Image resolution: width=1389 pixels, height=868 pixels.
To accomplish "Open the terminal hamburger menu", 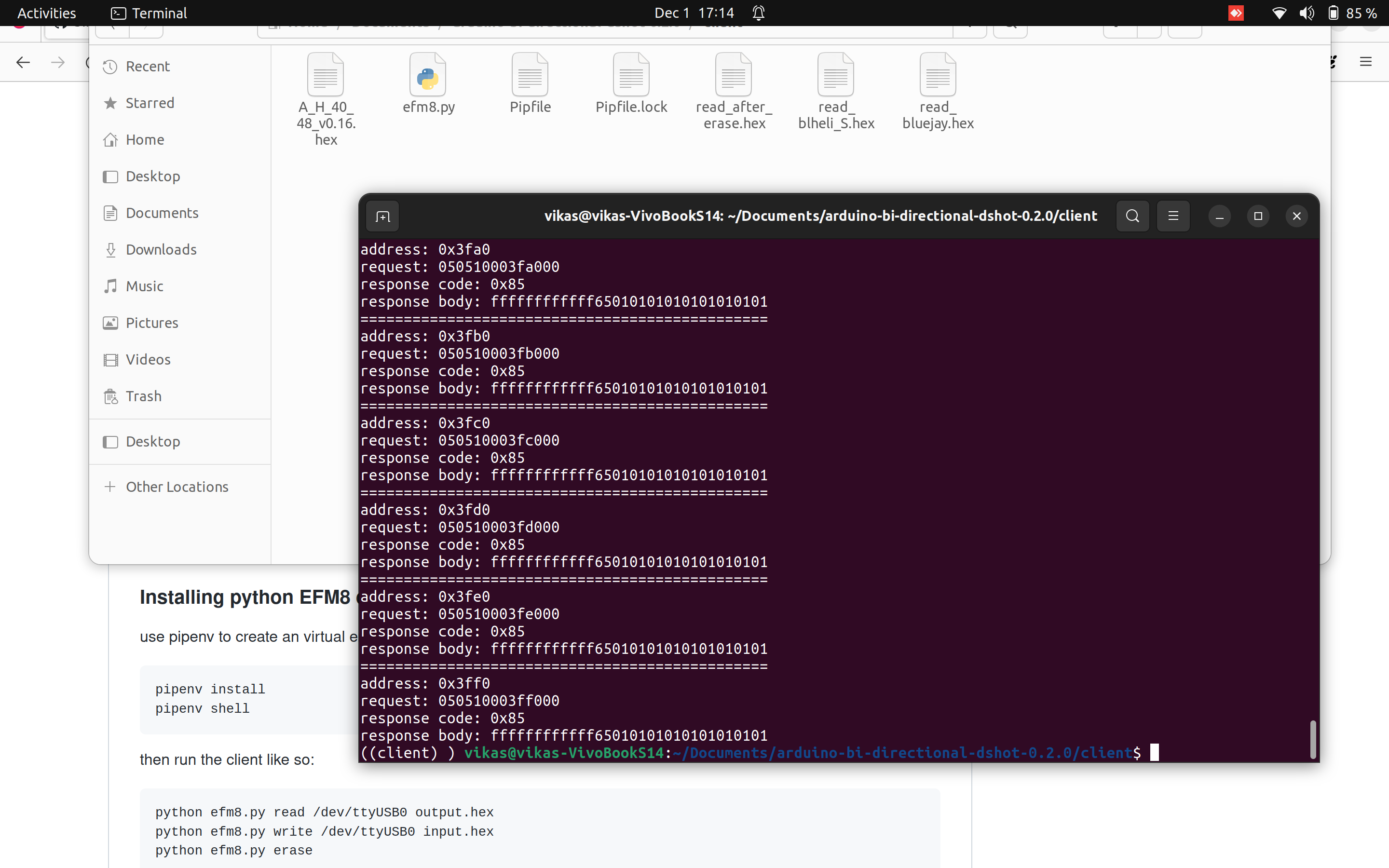I will pos(1172,216).
